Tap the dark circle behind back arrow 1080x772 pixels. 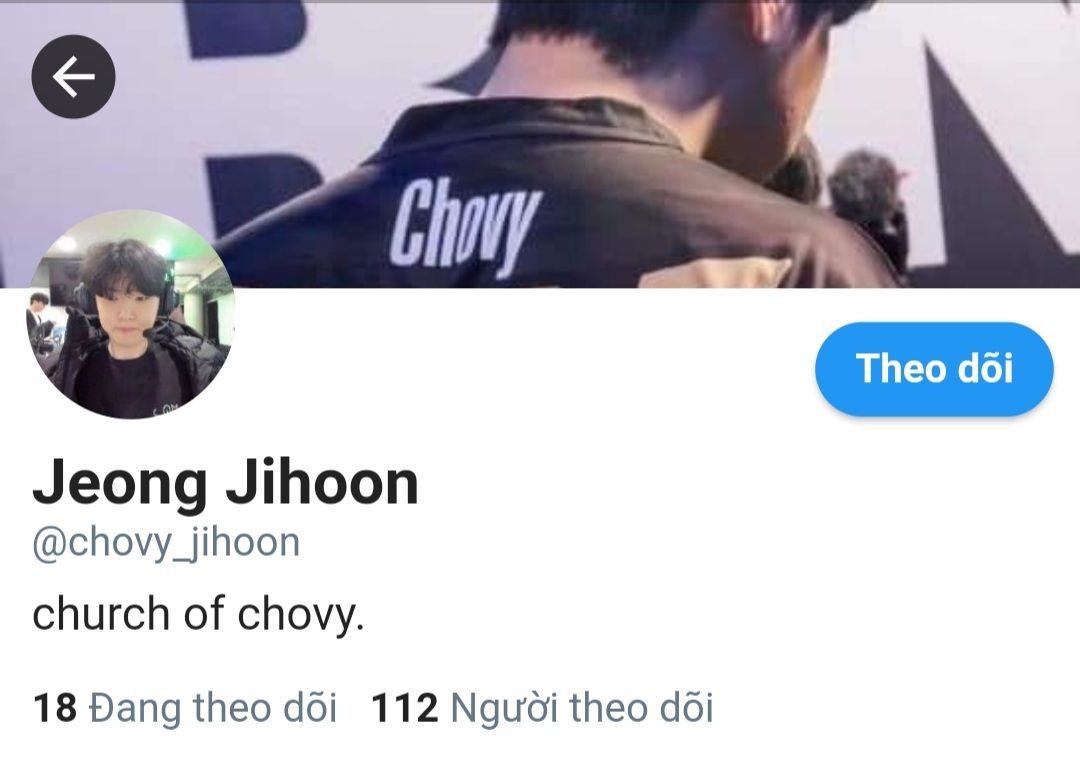tap(73, 76)
